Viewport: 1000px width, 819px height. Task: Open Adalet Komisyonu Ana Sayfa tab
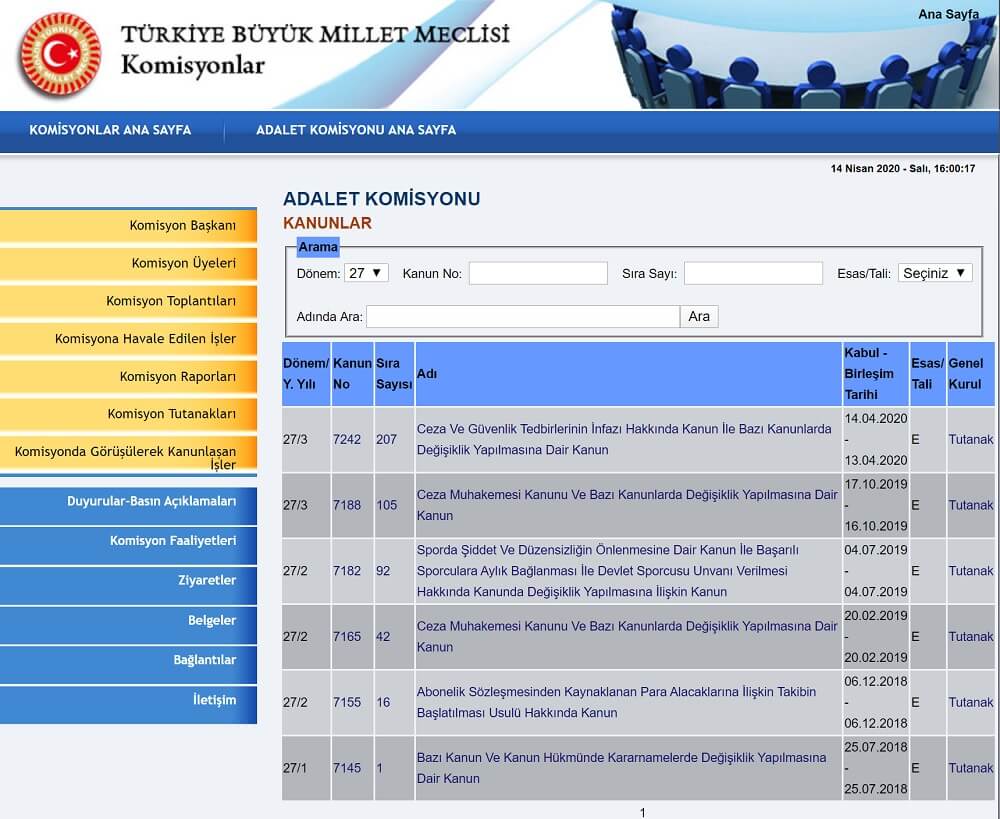[356, 130]
